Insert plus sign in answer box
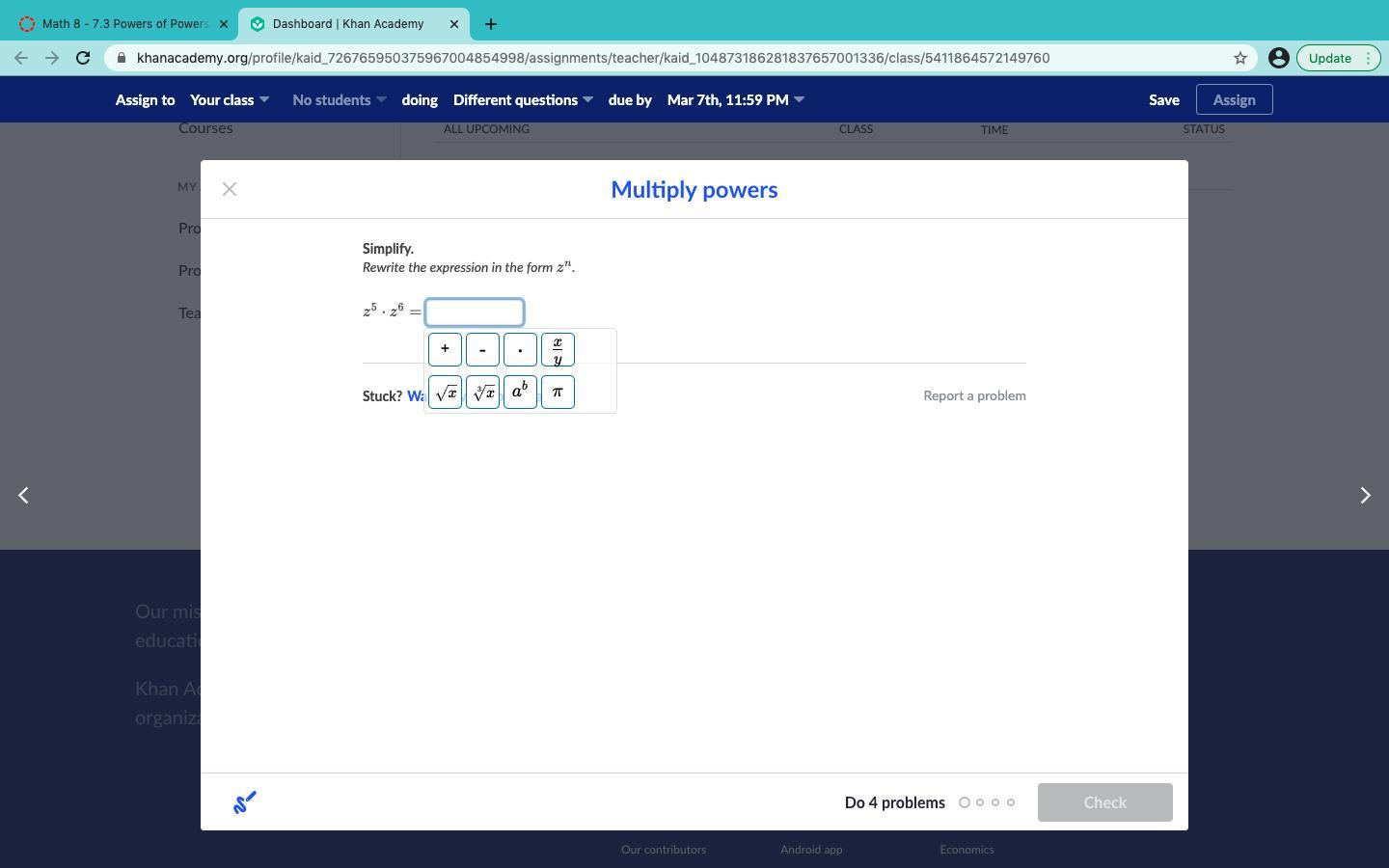 445,349
